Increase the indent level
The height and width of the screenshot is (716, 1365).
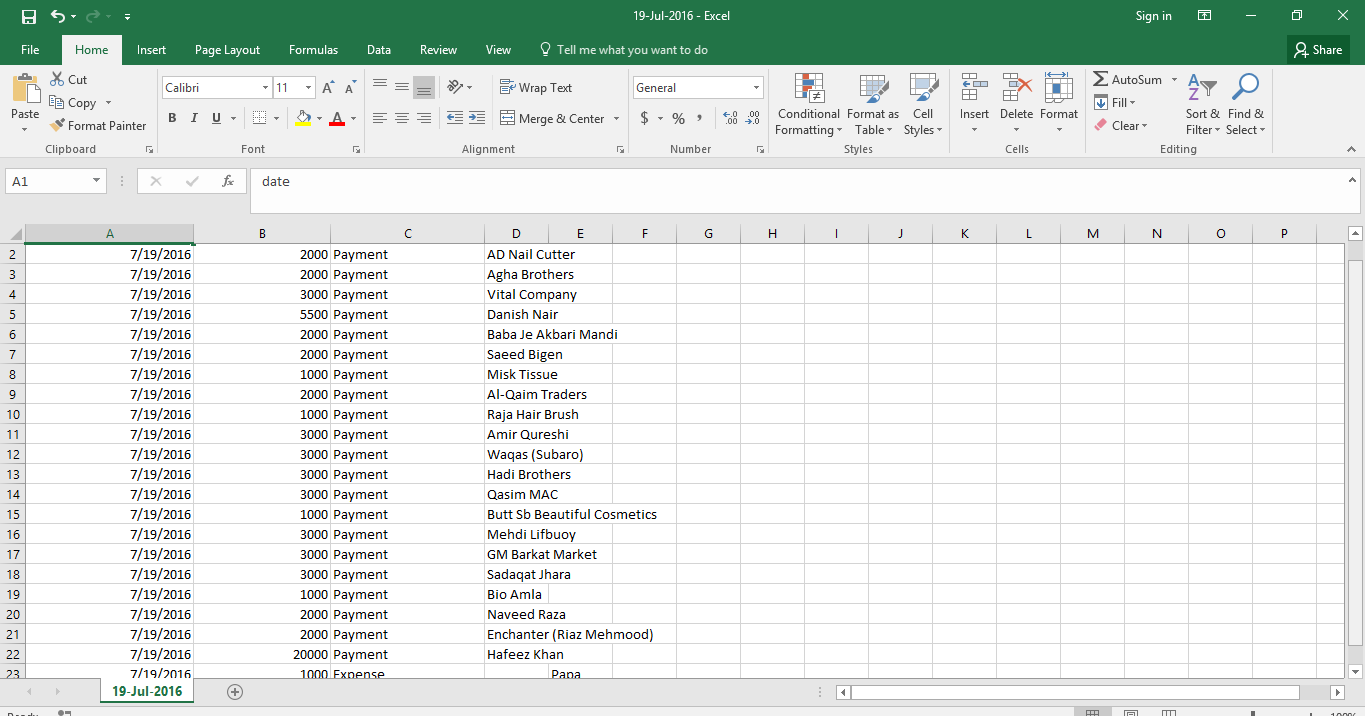(x=475, y=118)
